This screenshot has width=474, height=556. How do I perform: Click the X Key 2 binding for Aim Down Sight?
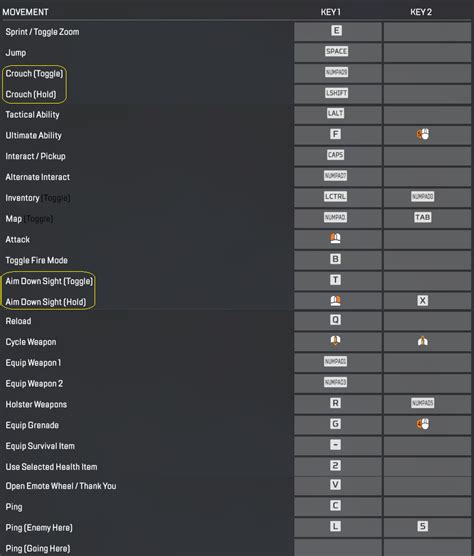[x=423, y=301]
